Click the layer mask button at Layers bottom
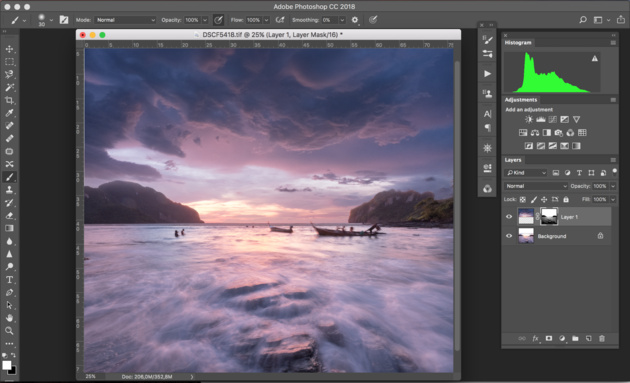This screenshot has width=630, height=383. (x=549, y=338)
